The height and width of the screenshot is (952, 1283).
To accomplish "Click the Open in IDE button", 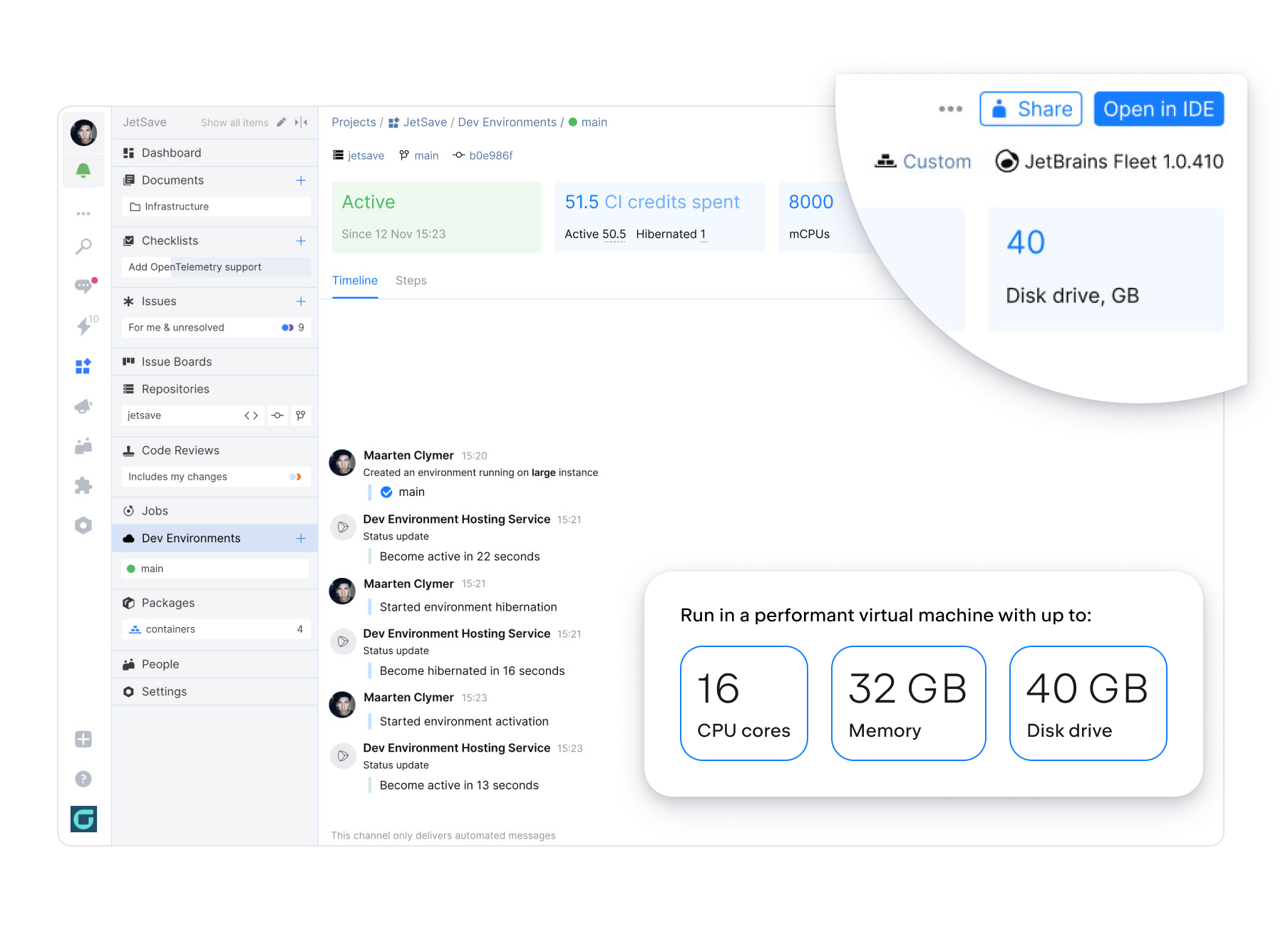I will coord(1158,109).
